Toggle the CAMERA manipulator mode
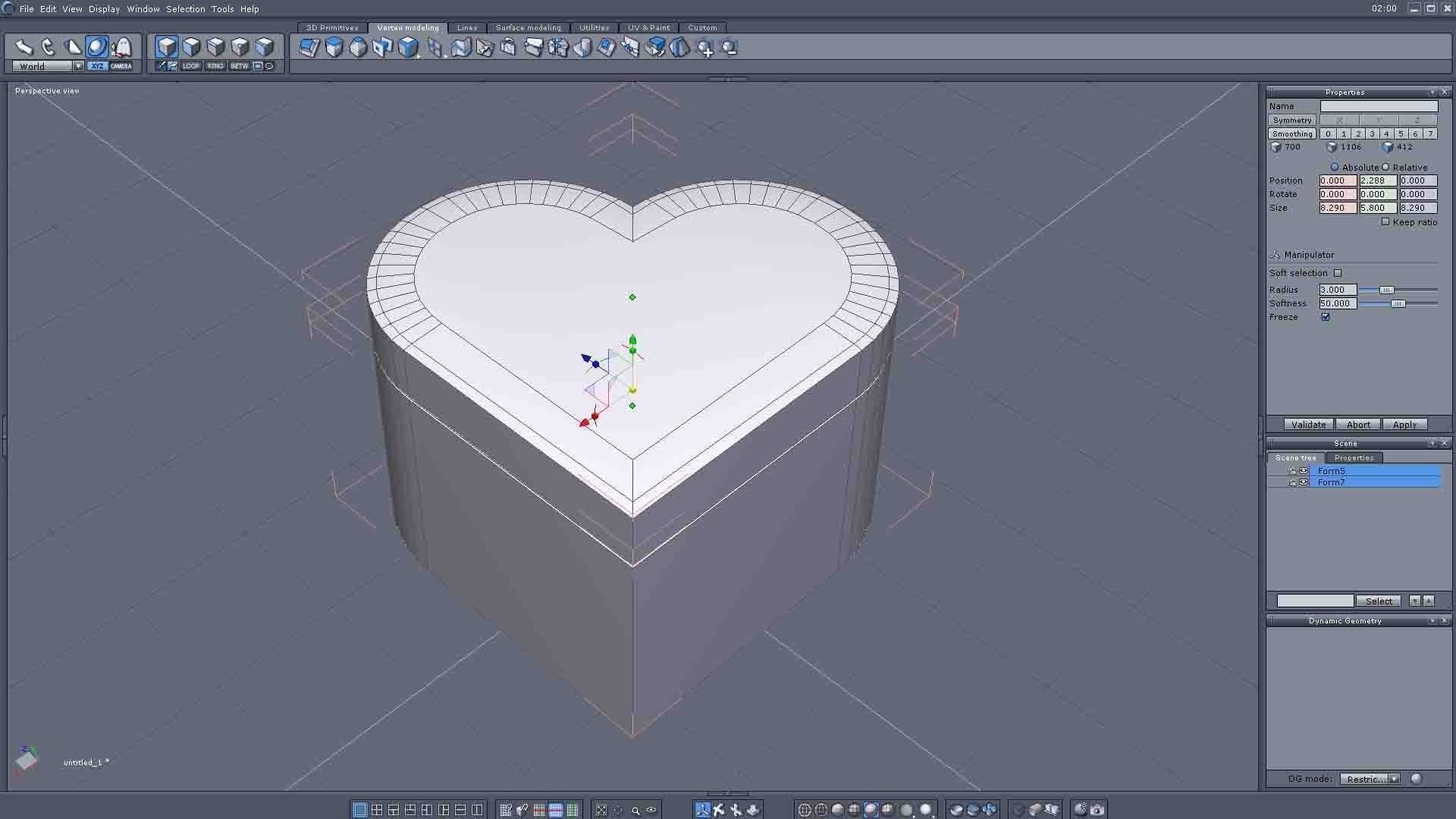This screenshot has height=819, width=1456. [x=121, y=66]
